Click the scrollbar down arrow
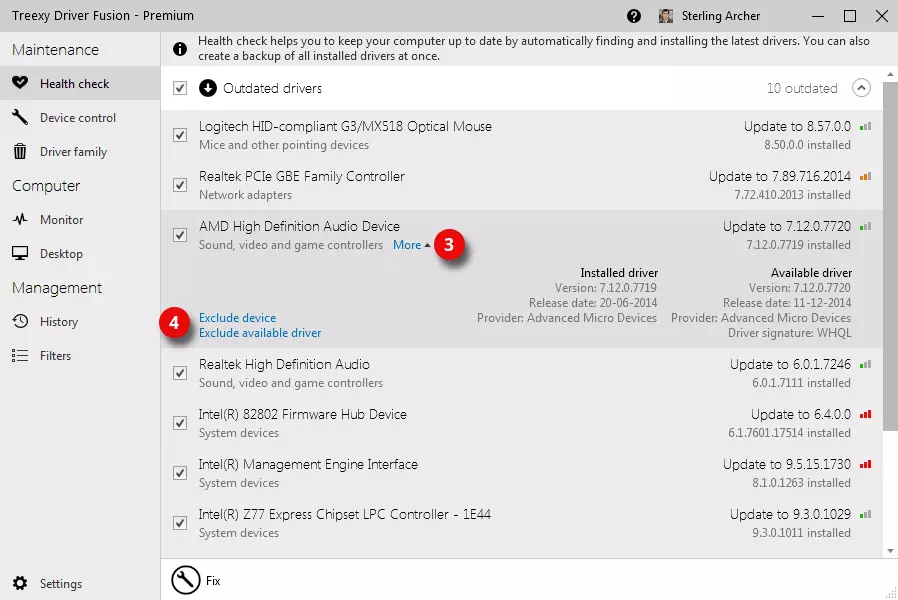 click(890, 551)
